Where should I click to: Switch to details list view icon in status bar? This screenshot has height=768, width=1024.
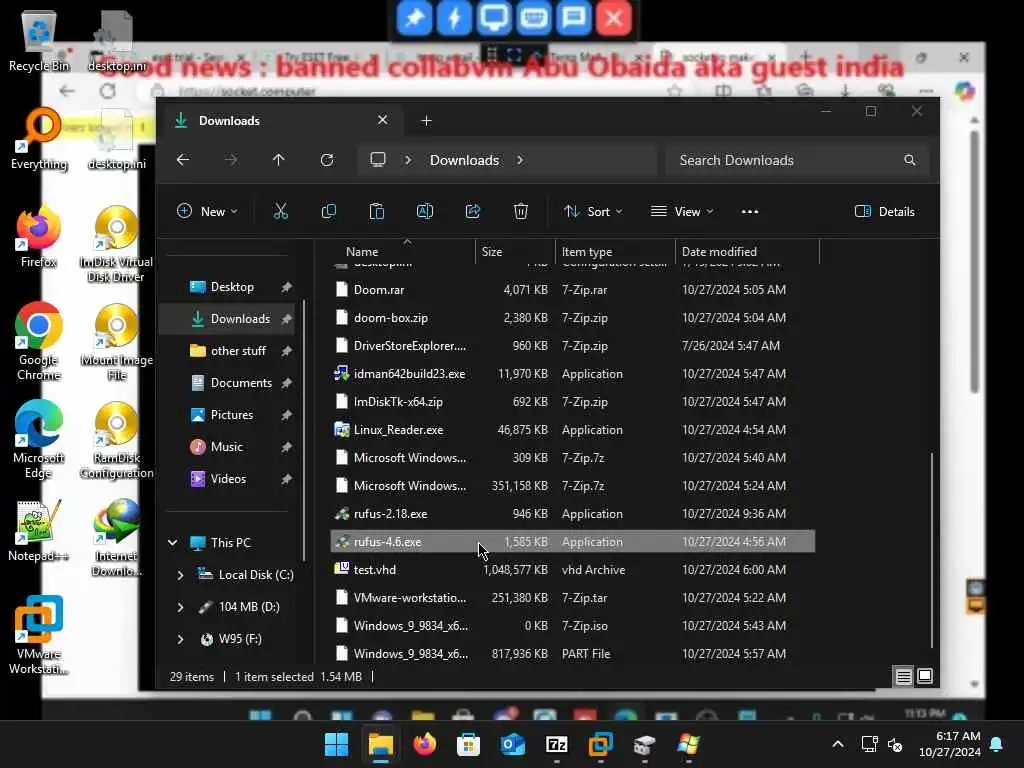903,677
